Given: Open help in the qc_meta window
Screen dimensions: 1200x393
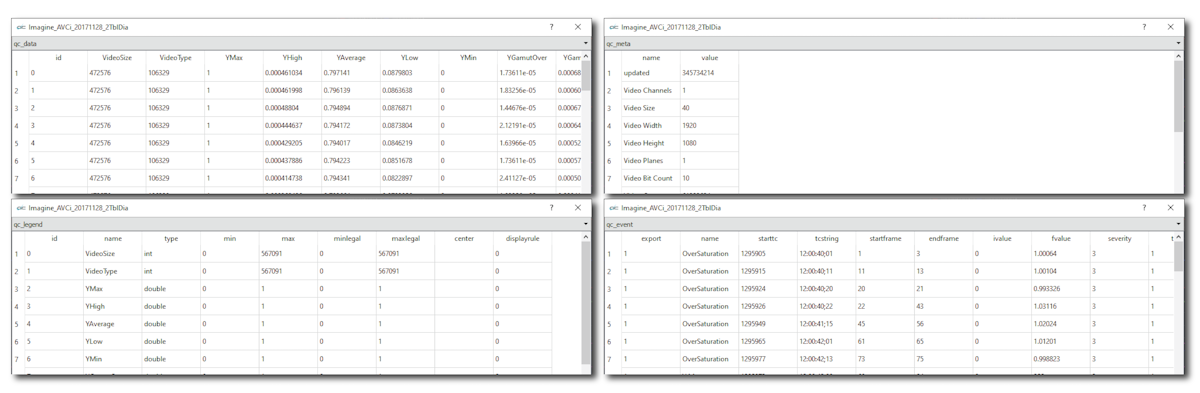Looking at the screenshot, I should coord(1144,27).
